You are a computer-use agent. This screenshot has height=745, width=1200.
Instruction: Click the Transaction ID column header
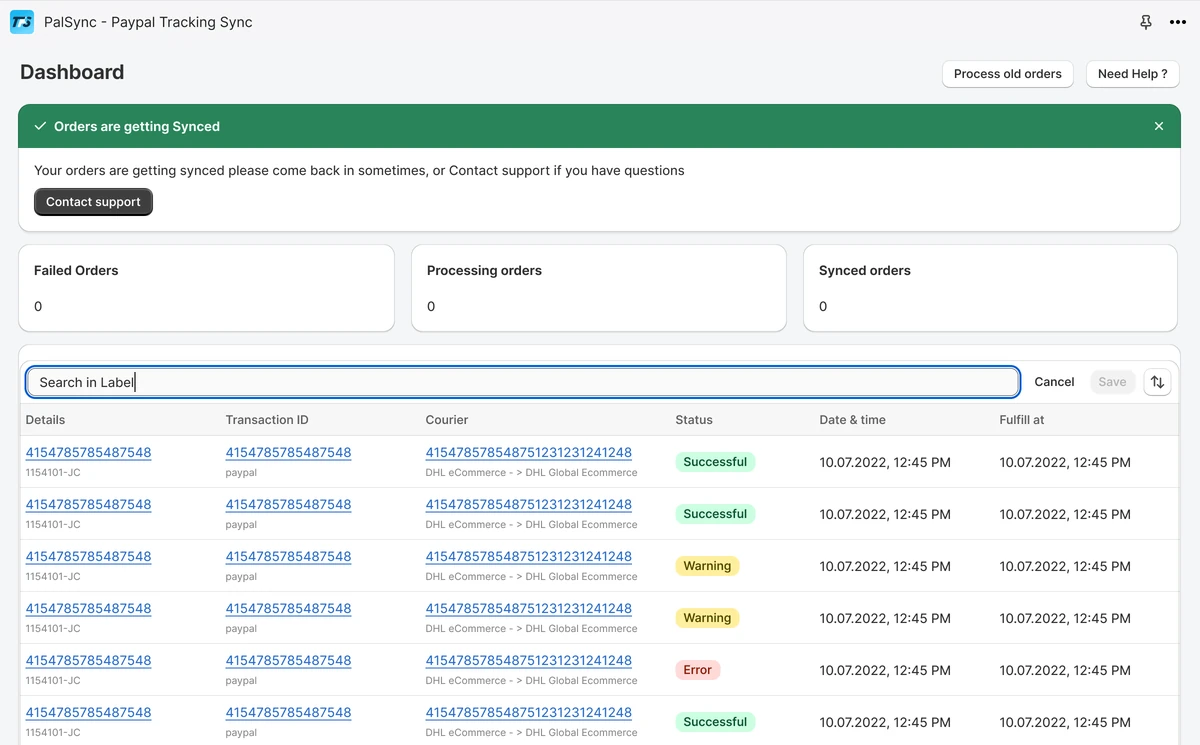tap(267, 420)
